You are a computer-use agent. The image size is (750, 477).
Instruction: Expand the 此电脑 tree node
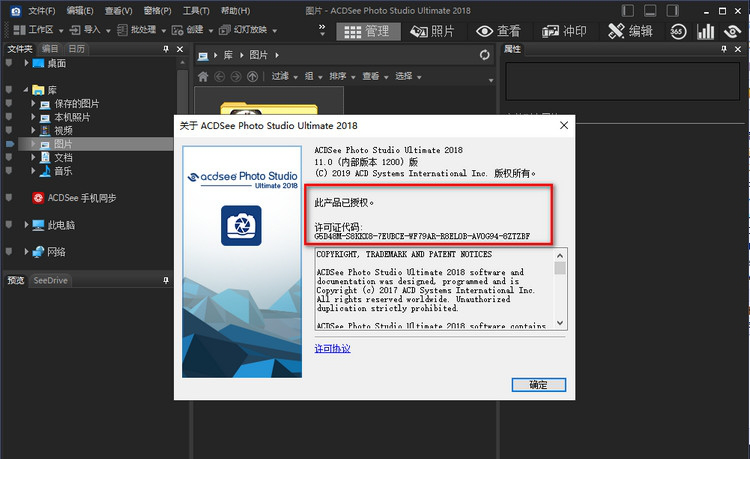coord(26,224)
